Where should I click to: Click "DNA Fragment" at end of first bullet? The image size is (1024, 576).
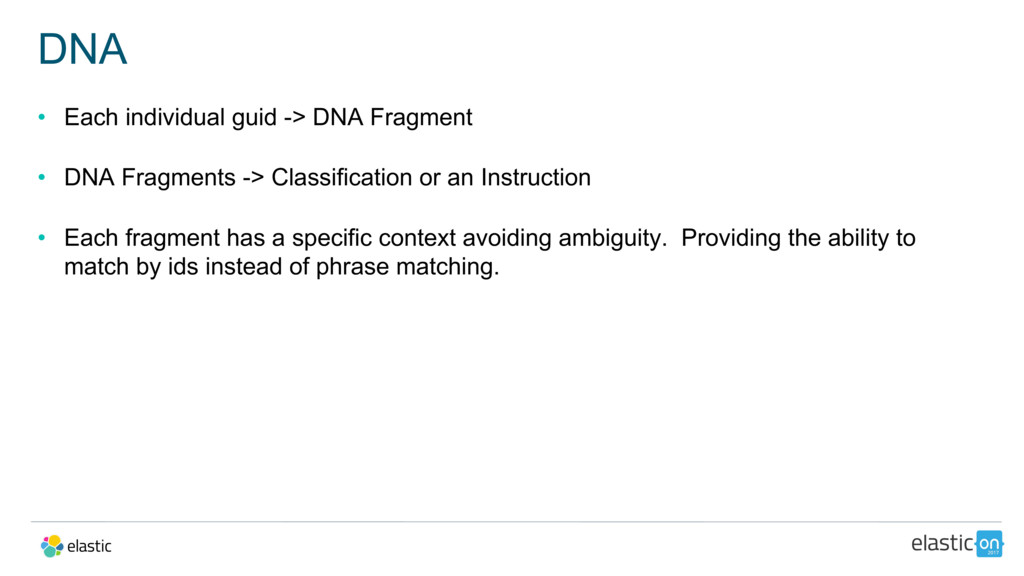point(392,118)
